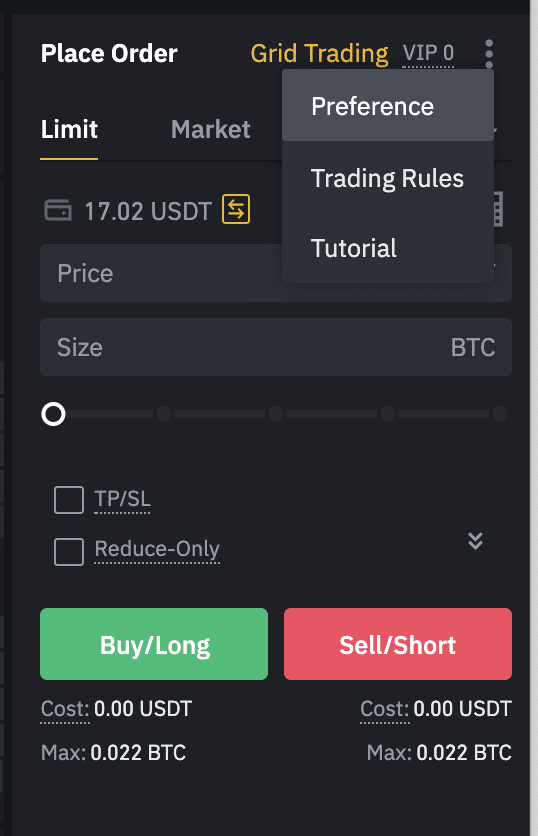Image resolution: width=538 pixels, height=836 pixels.
Task: Switch to the Market order tab
Action: [211, 130]
